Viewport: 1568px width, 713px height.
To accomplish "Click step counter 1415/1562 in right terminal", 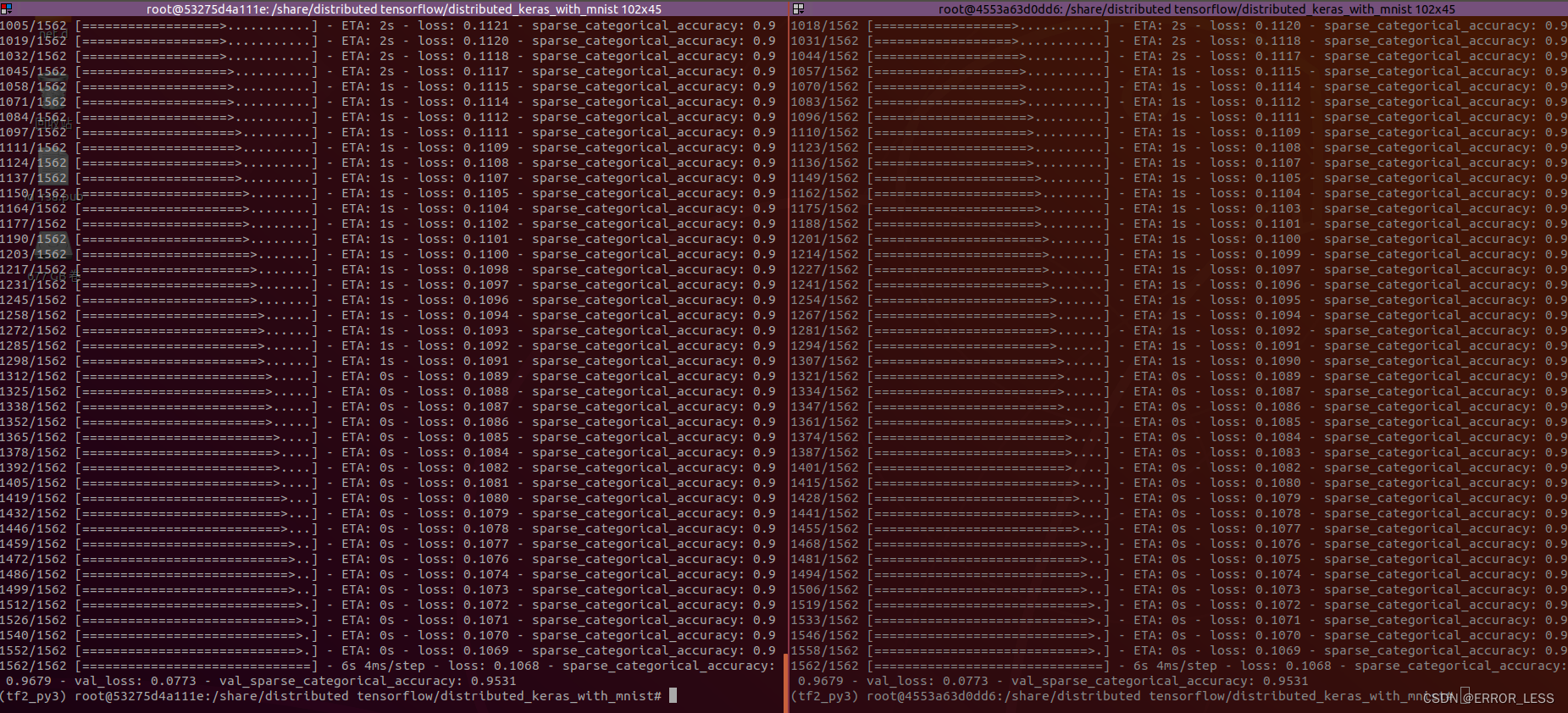I will coord(824,483).
